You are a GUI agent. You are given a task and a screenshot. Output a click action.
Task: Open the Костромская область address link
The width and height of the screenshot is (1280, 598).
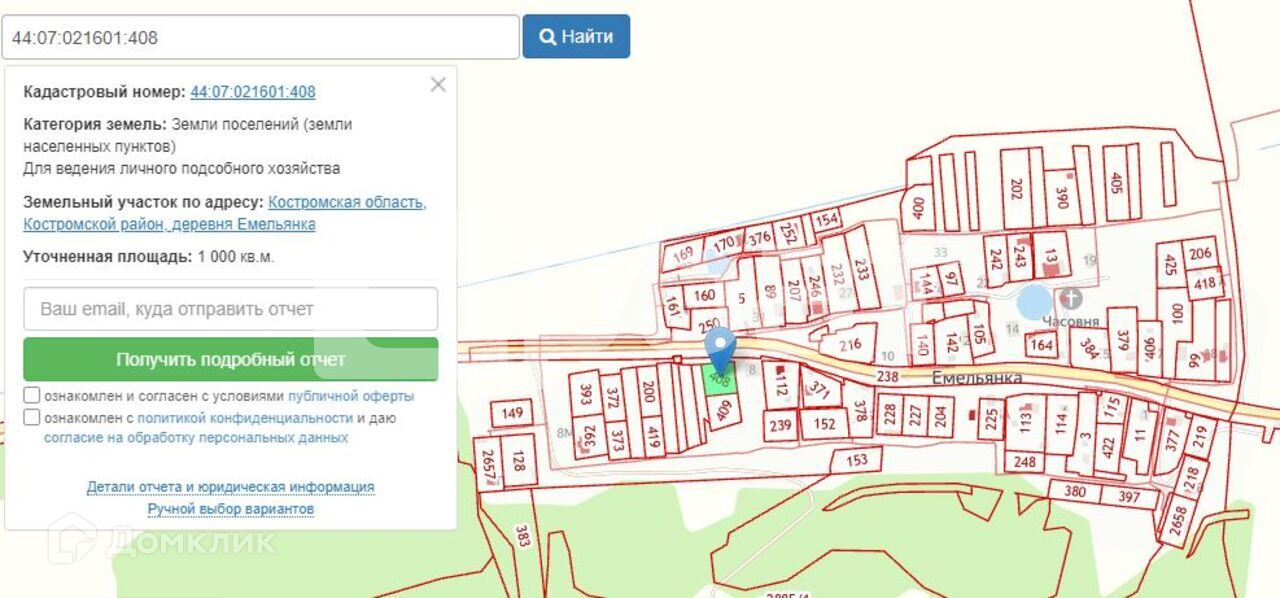click(347, 202)
